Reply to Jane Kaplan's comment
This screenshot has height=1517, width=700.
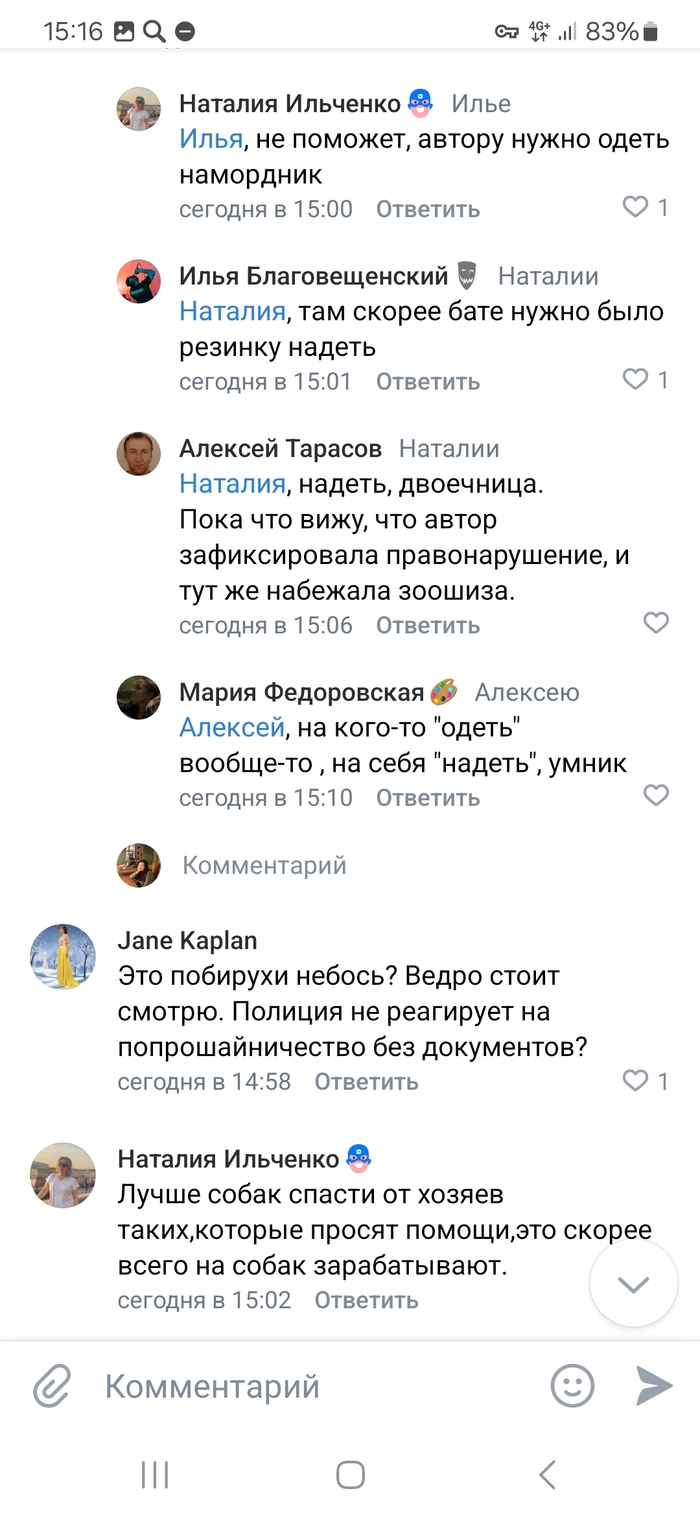coord(366,1081)
